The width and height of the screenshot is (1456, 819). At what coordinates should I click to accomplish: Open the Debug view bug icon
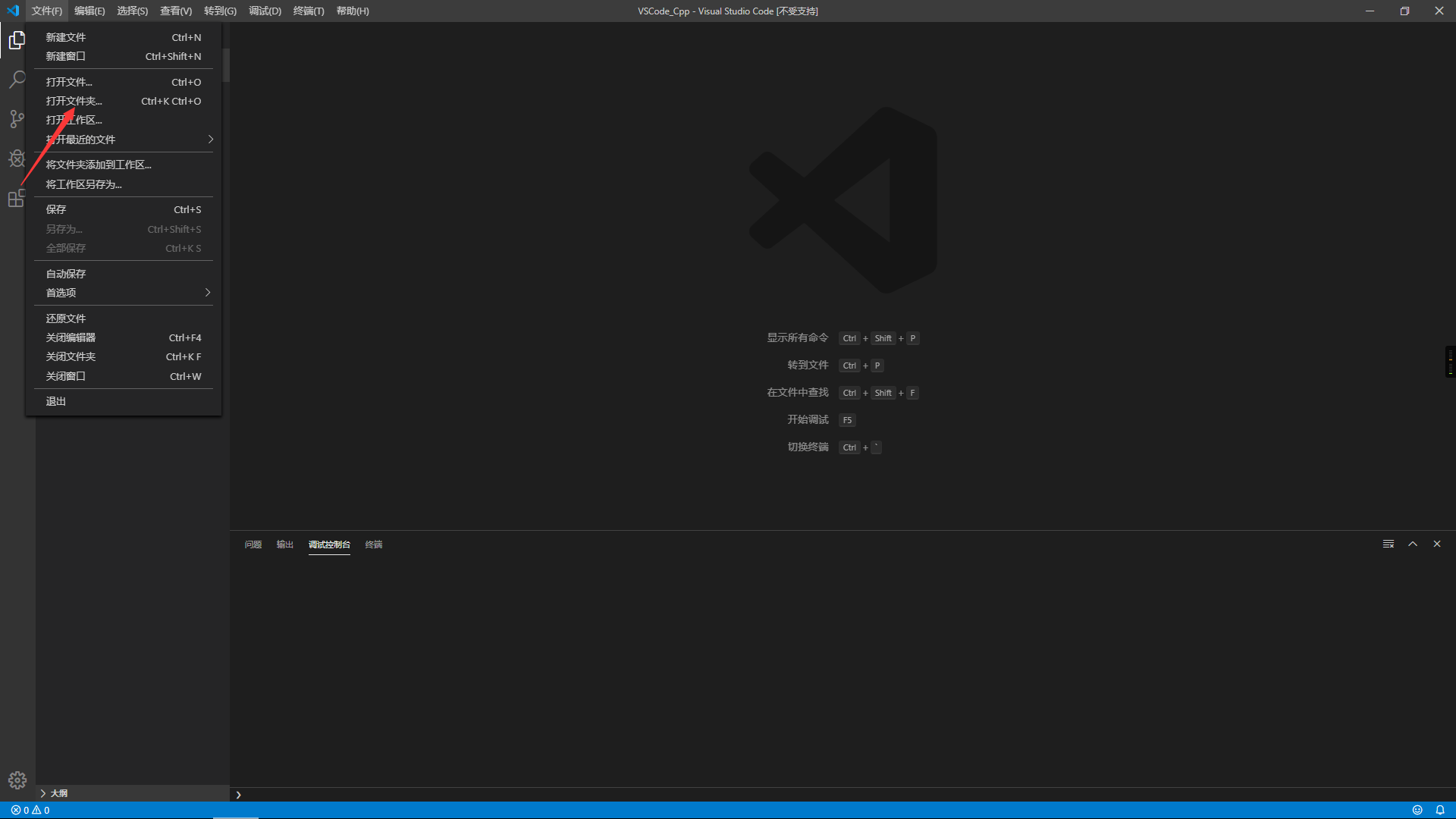click(17, 158)
